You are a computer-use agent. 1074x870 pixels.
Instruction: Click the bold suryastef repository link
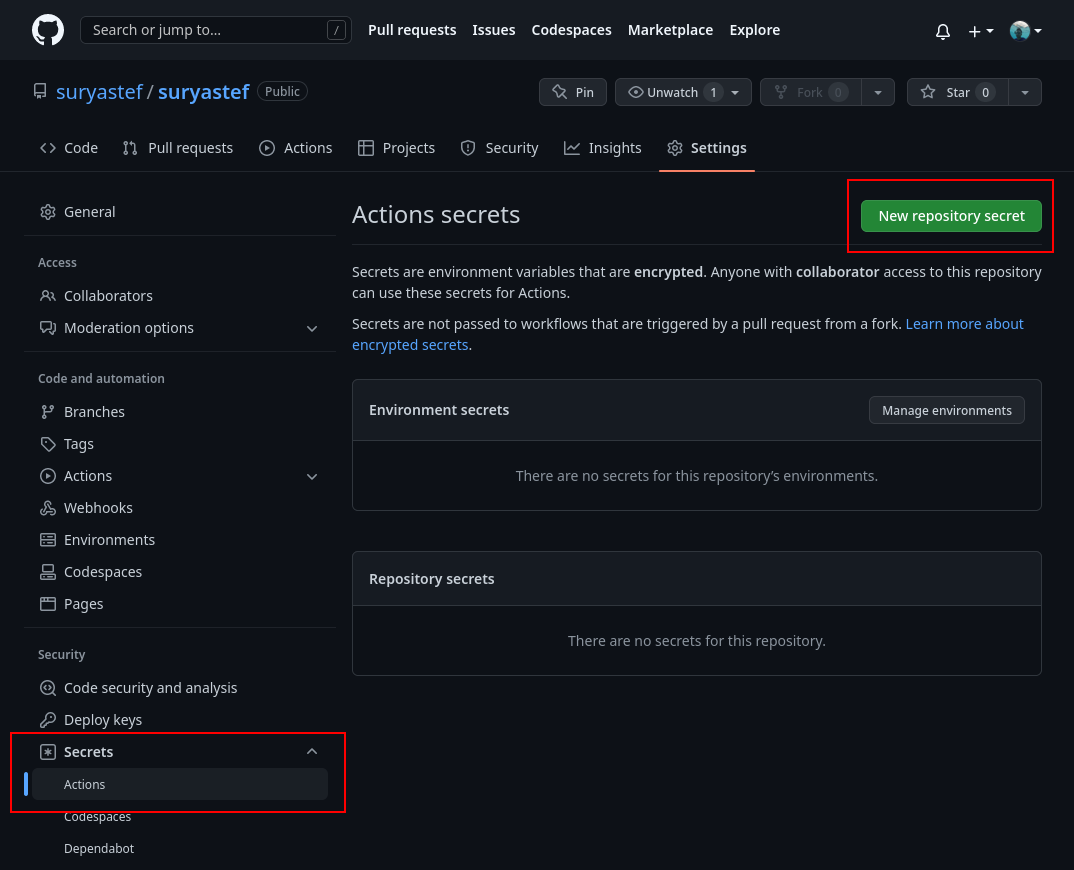[203, 92]
